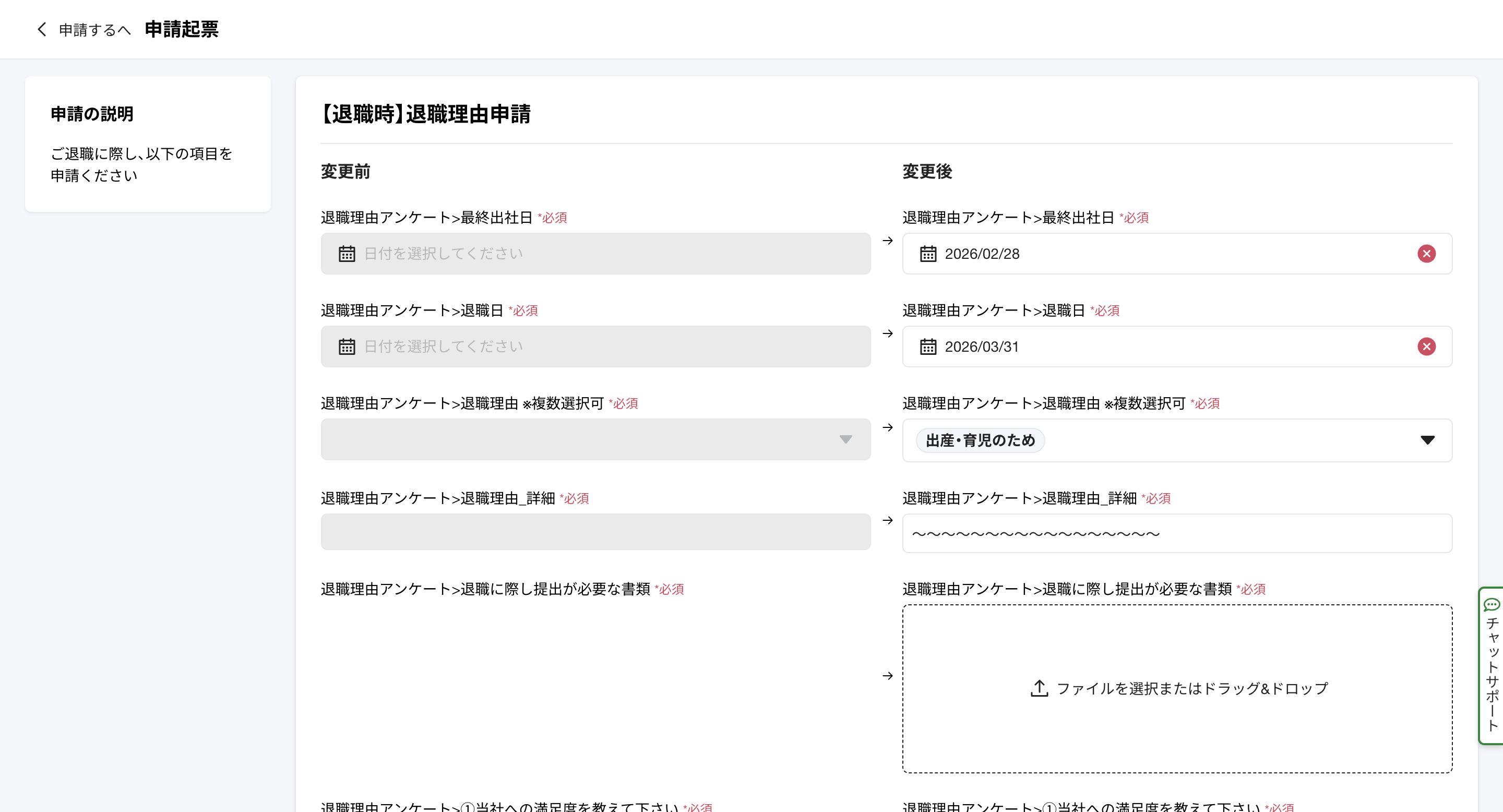
Task: Click the 退職理由_詳細 text field in 変更後
Action: pyautogui.click(x=1176, y=533)
